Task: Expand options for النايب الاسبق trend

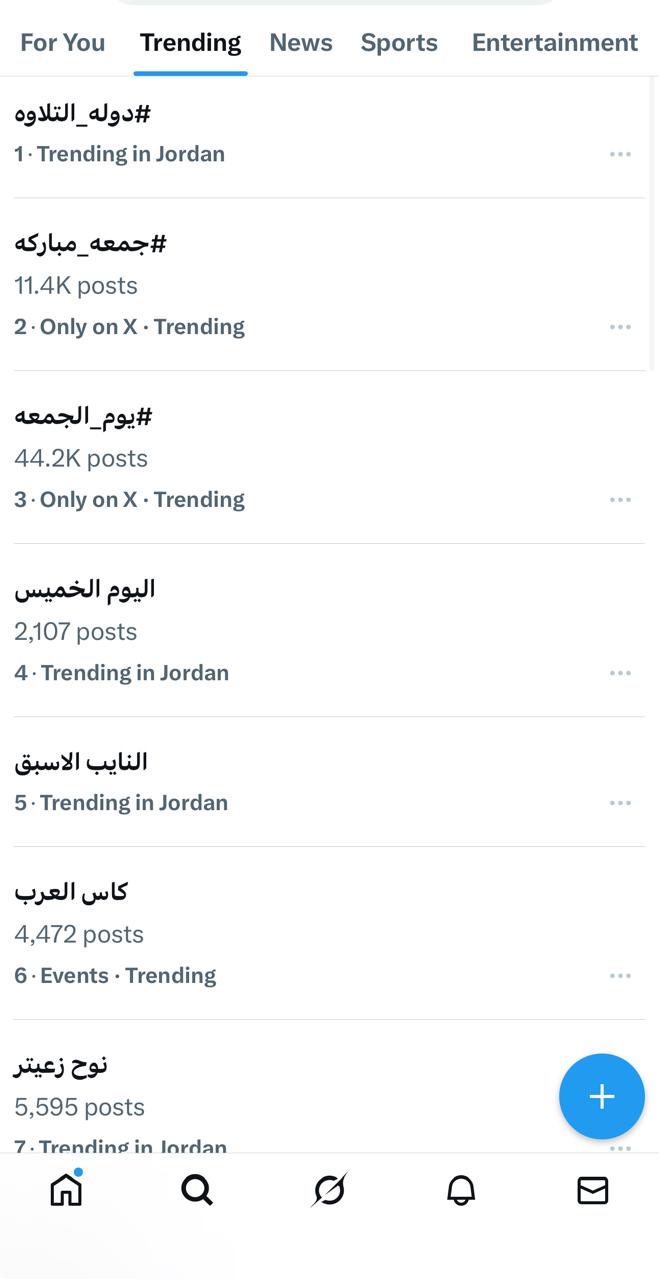Action: pyautogui.click(x=620, y=803)
